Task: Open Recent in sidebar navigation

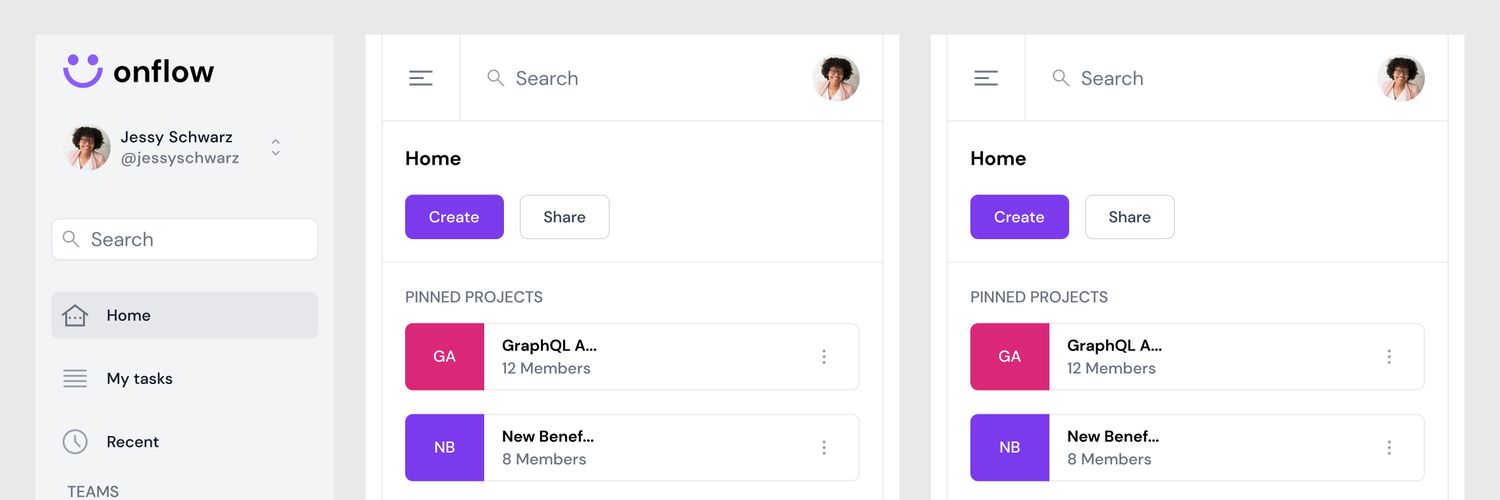Action: click(x=185, y=441)
